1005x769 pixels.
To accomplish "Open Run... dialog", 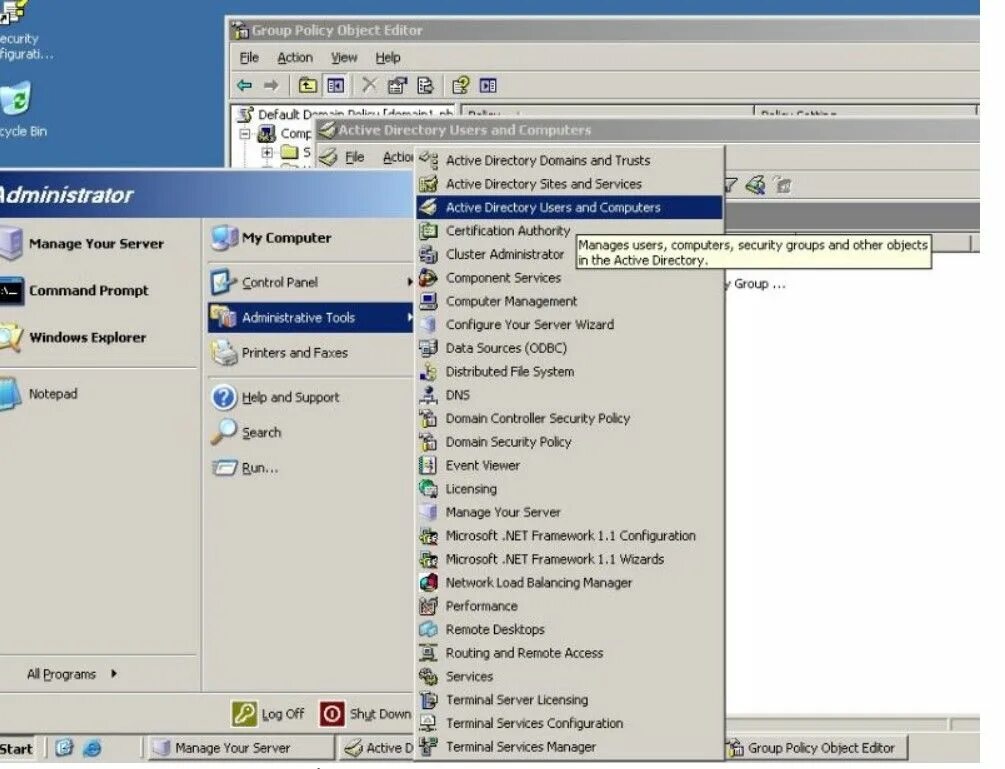I will [x=310, y=468].
